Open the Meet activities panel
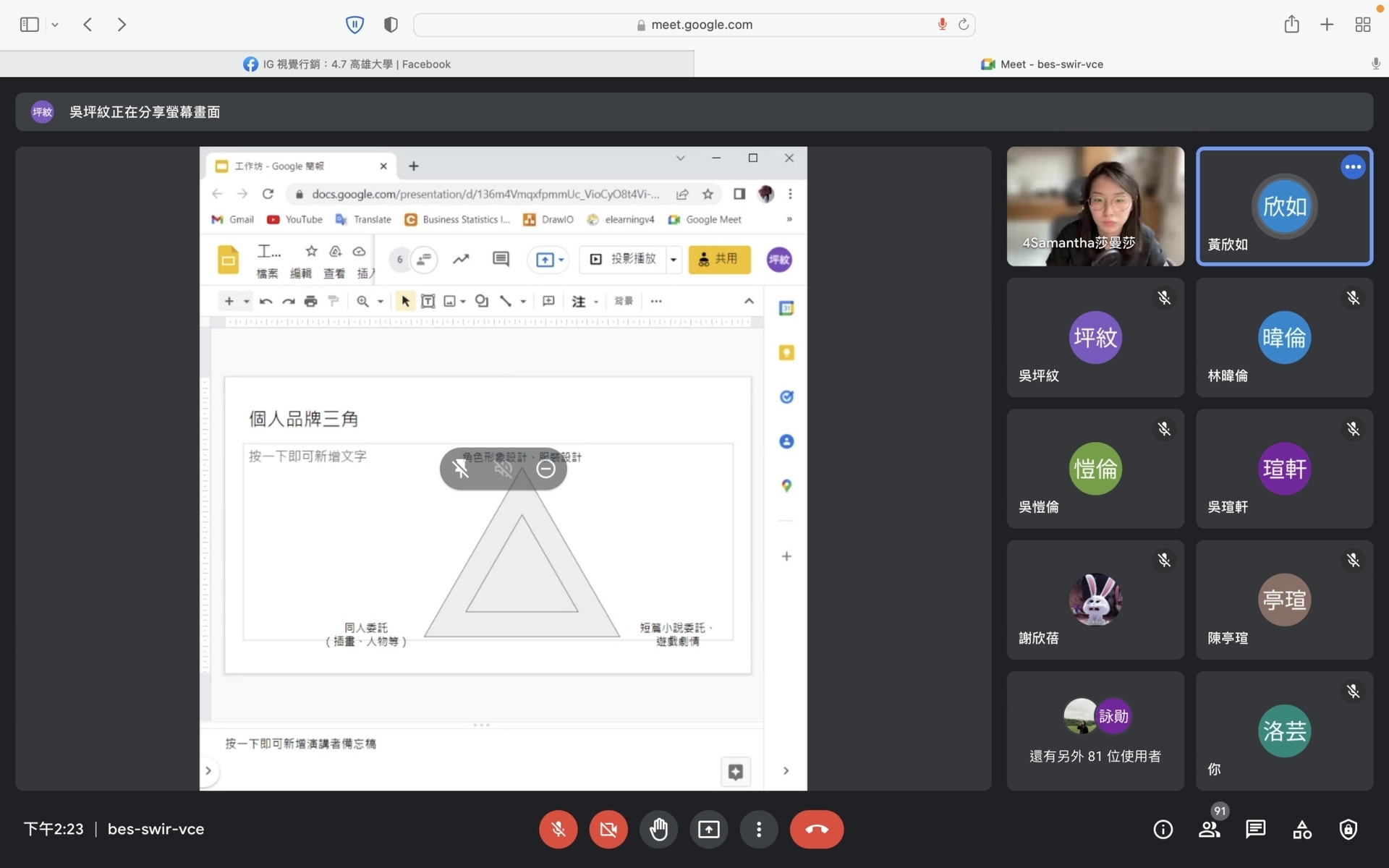 point(1302,829)
